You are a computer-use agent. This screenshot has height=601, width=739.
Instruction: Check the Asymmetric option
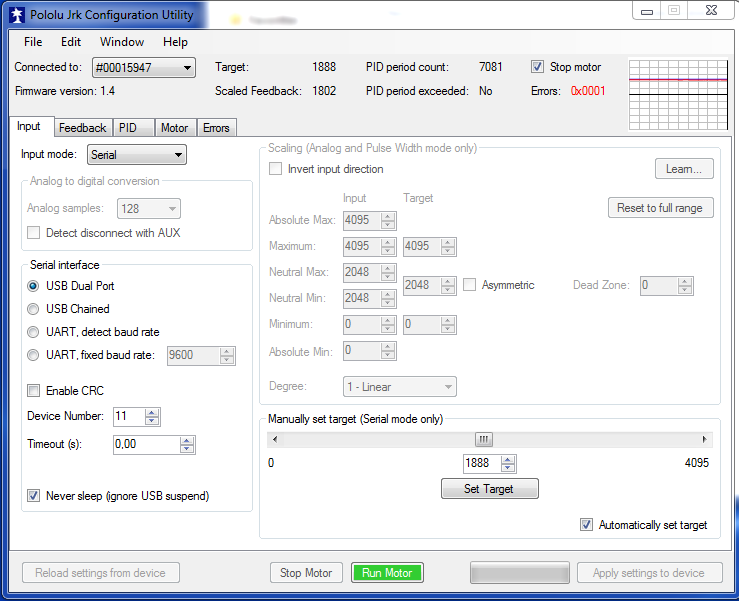tap(469, 285)
